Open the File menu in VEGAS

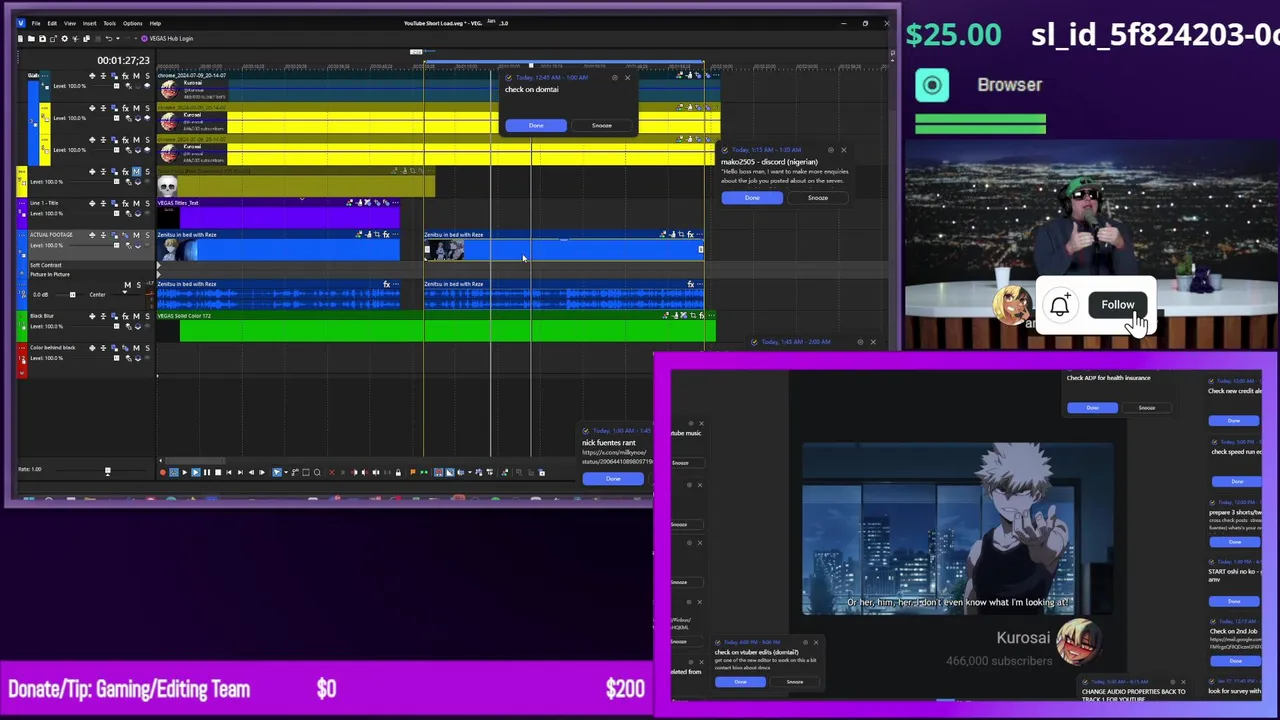coord(36,23)
